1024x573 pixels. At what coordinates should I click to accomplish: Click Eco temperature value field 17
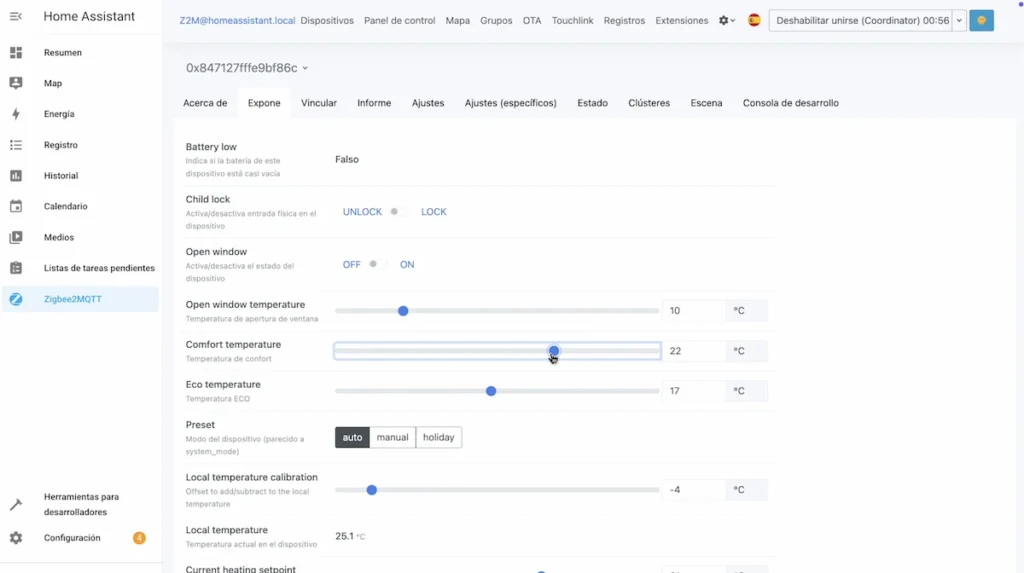[693, 391]
